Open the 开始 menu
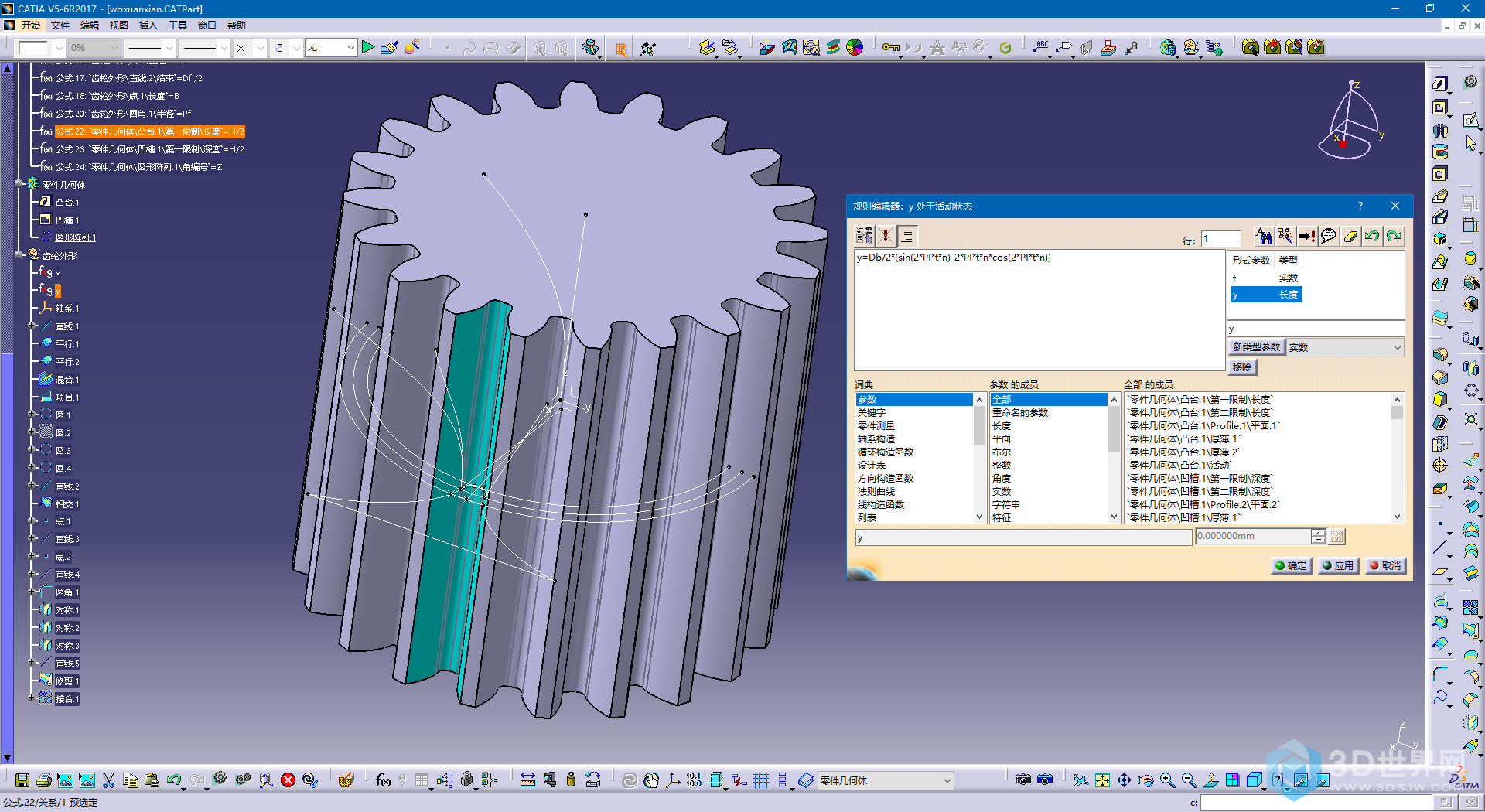Viewport: 1485px width, 812px height. tap(30, 25)
